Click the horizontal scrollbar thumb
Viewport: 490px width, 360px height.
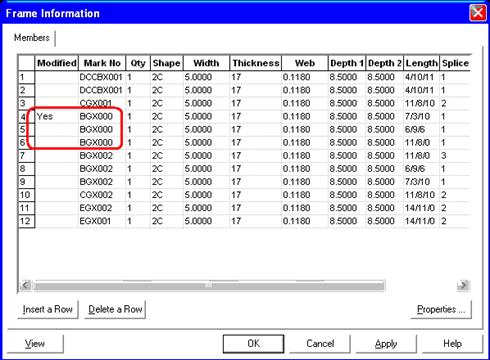click(x=209, y=285)
